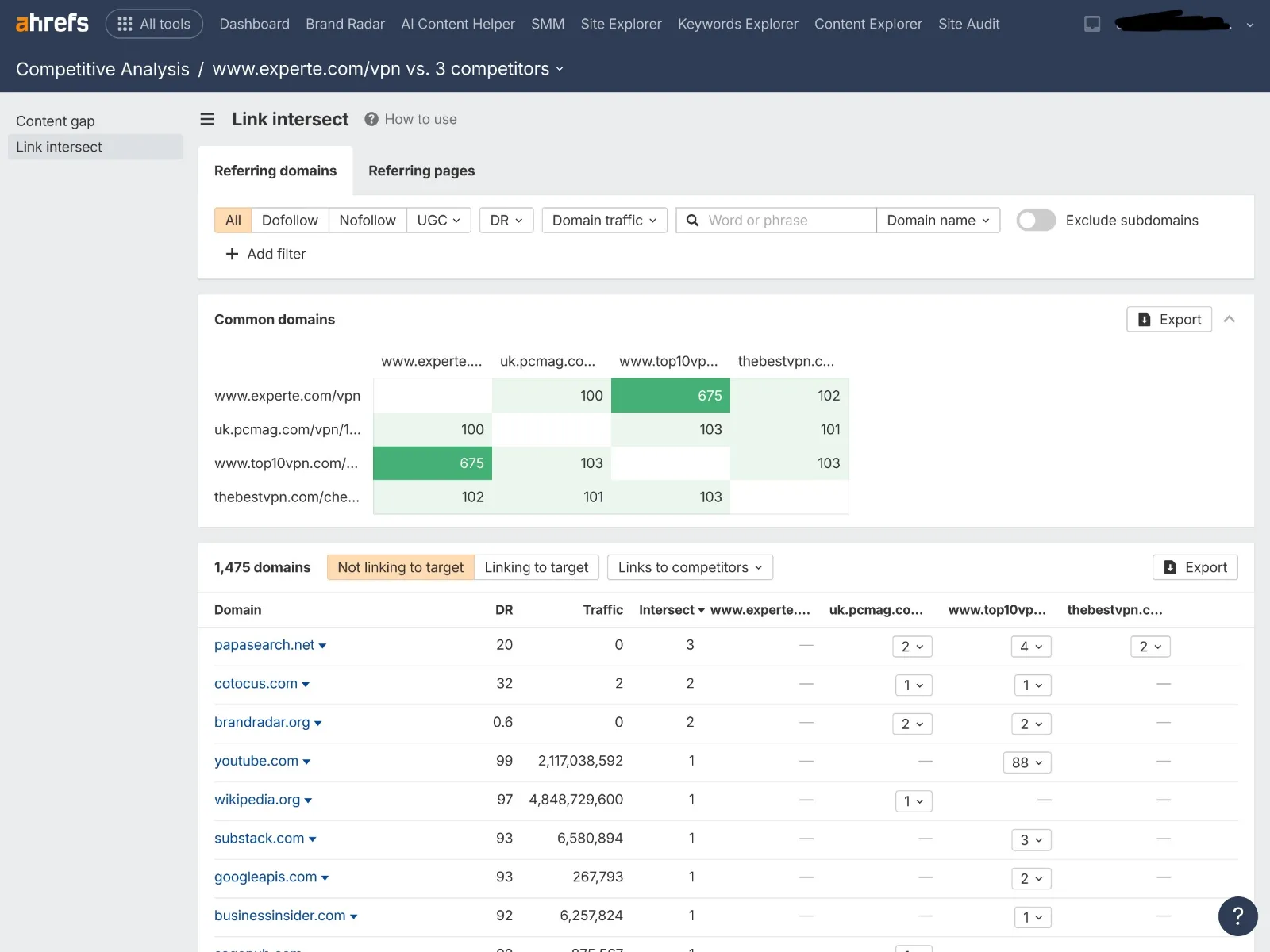The width and height of the screenshot is (1270, 952).
Task: Open googleapis.com domain link
Action: (266, 877)
